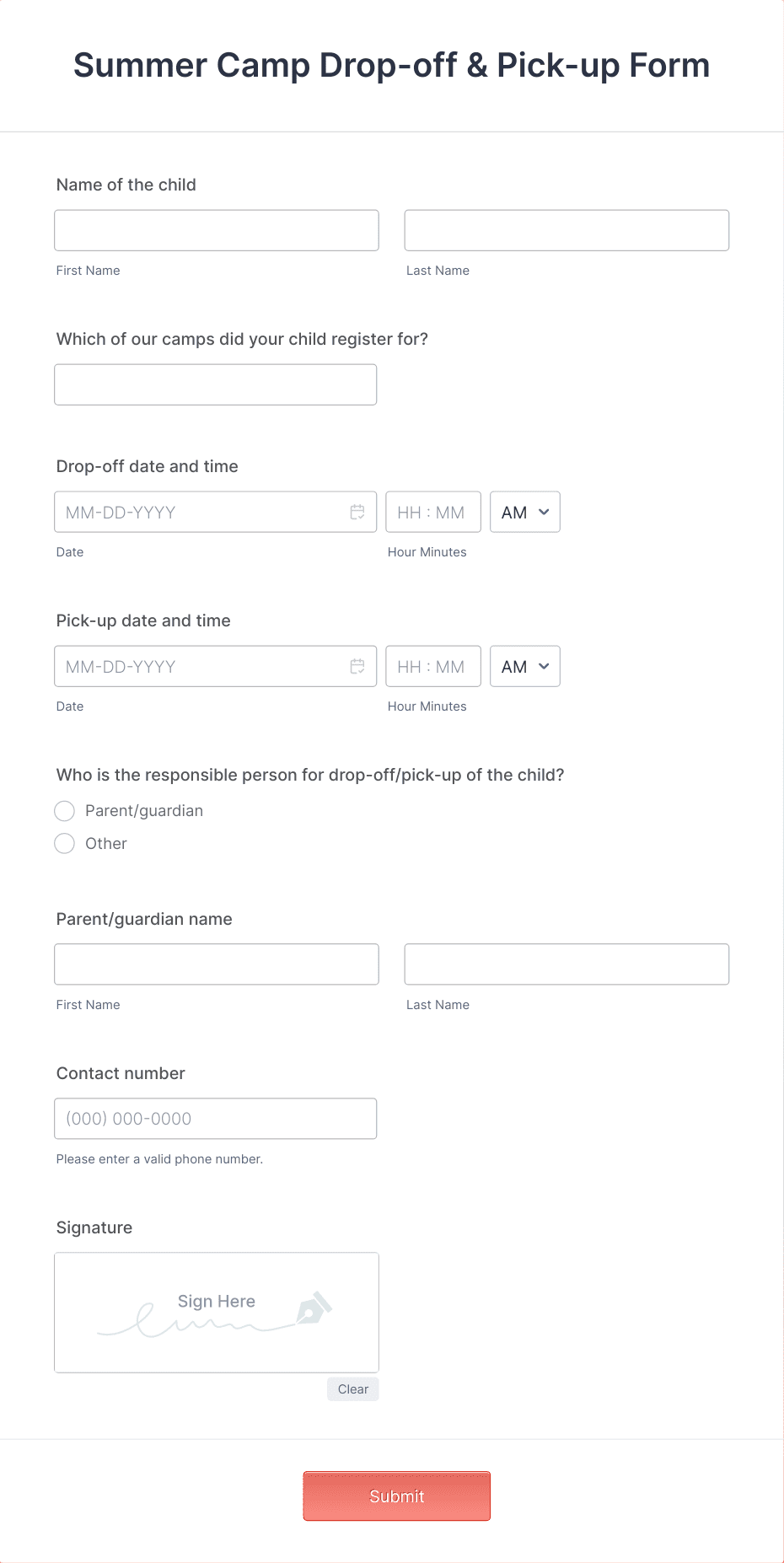Submit the form
784x1563 pixels.
point(397,1496)
